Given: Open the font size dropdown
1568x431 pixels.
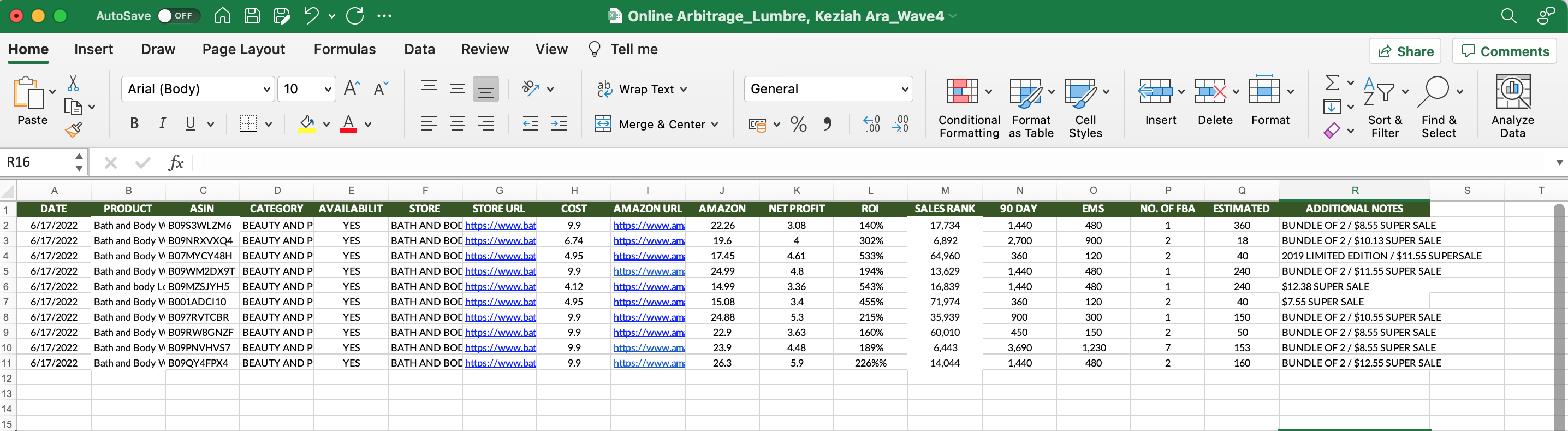Looking at the screenshot, I should tap(328, 90).
